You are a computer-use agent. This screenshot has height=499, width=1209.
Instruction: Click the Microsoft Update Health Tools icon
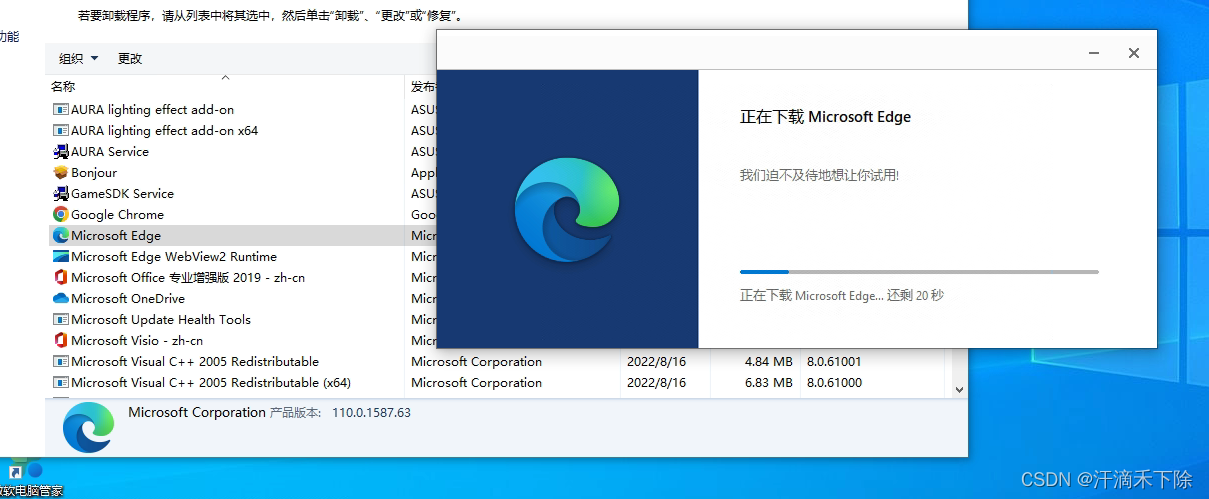(60, 320)
